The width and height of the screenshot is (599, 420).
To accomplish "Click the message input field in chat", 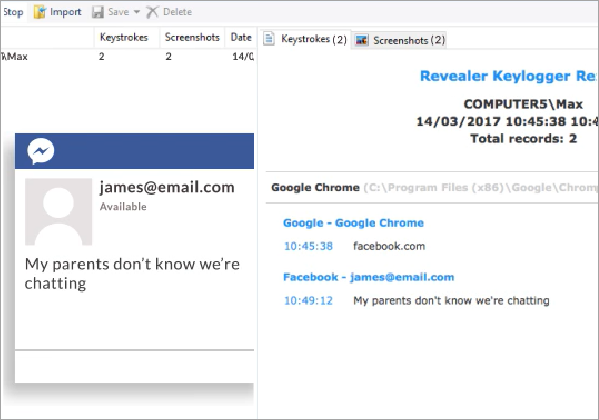I will pos(134,366).
